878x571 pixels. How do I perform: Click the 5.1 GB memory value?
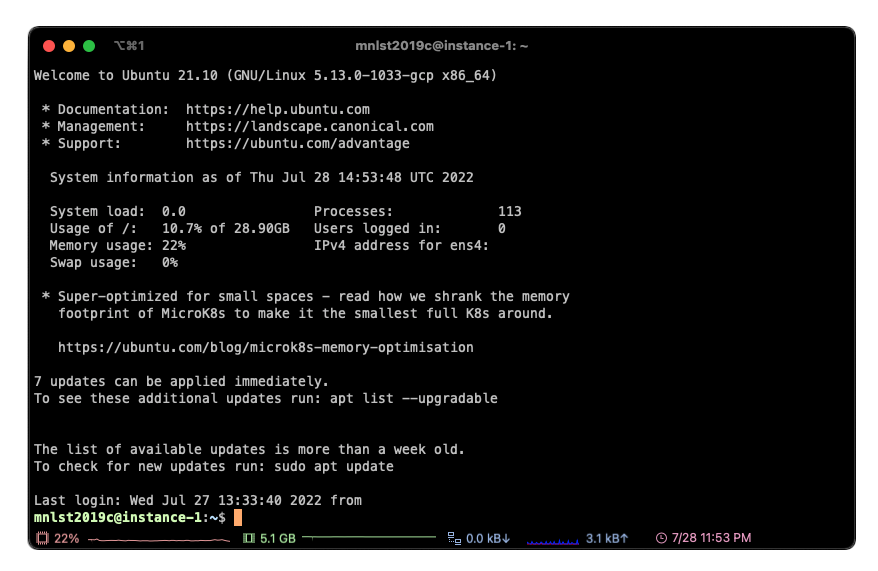pos(278,539)
